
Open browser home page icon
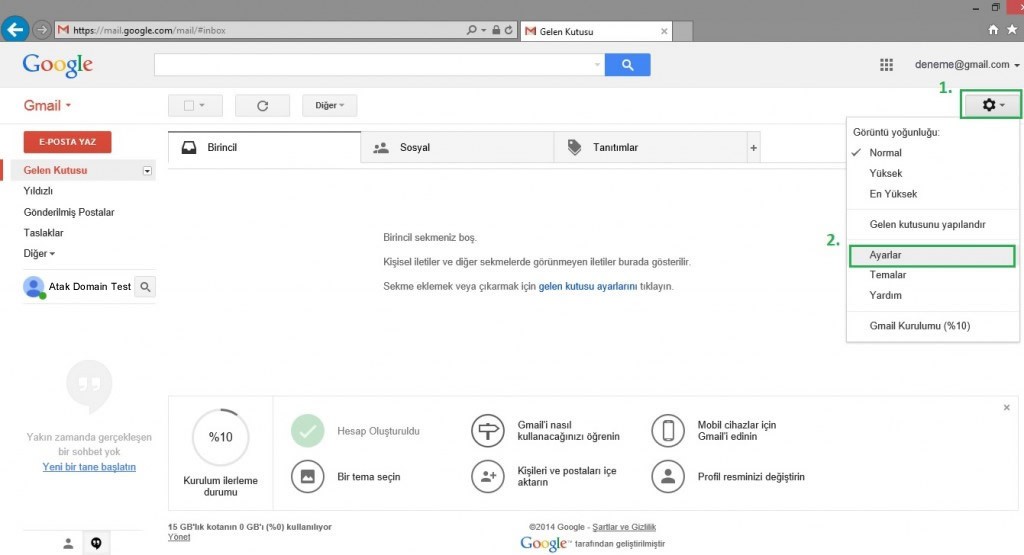click(993, 29)
